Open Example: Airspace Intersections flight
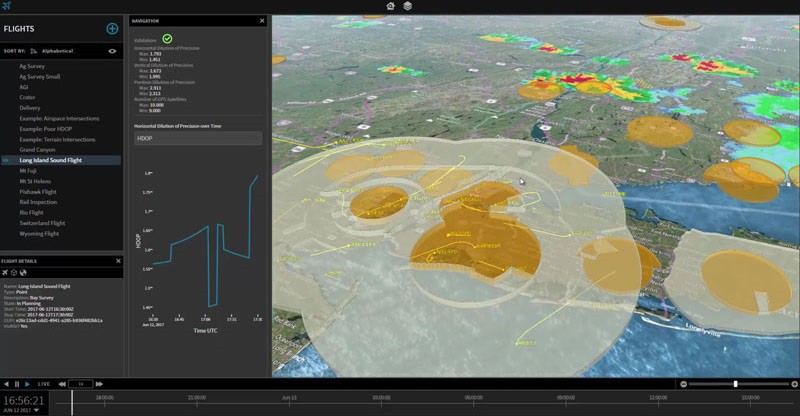This screenshot has height=416, width=800. (59, 118)
